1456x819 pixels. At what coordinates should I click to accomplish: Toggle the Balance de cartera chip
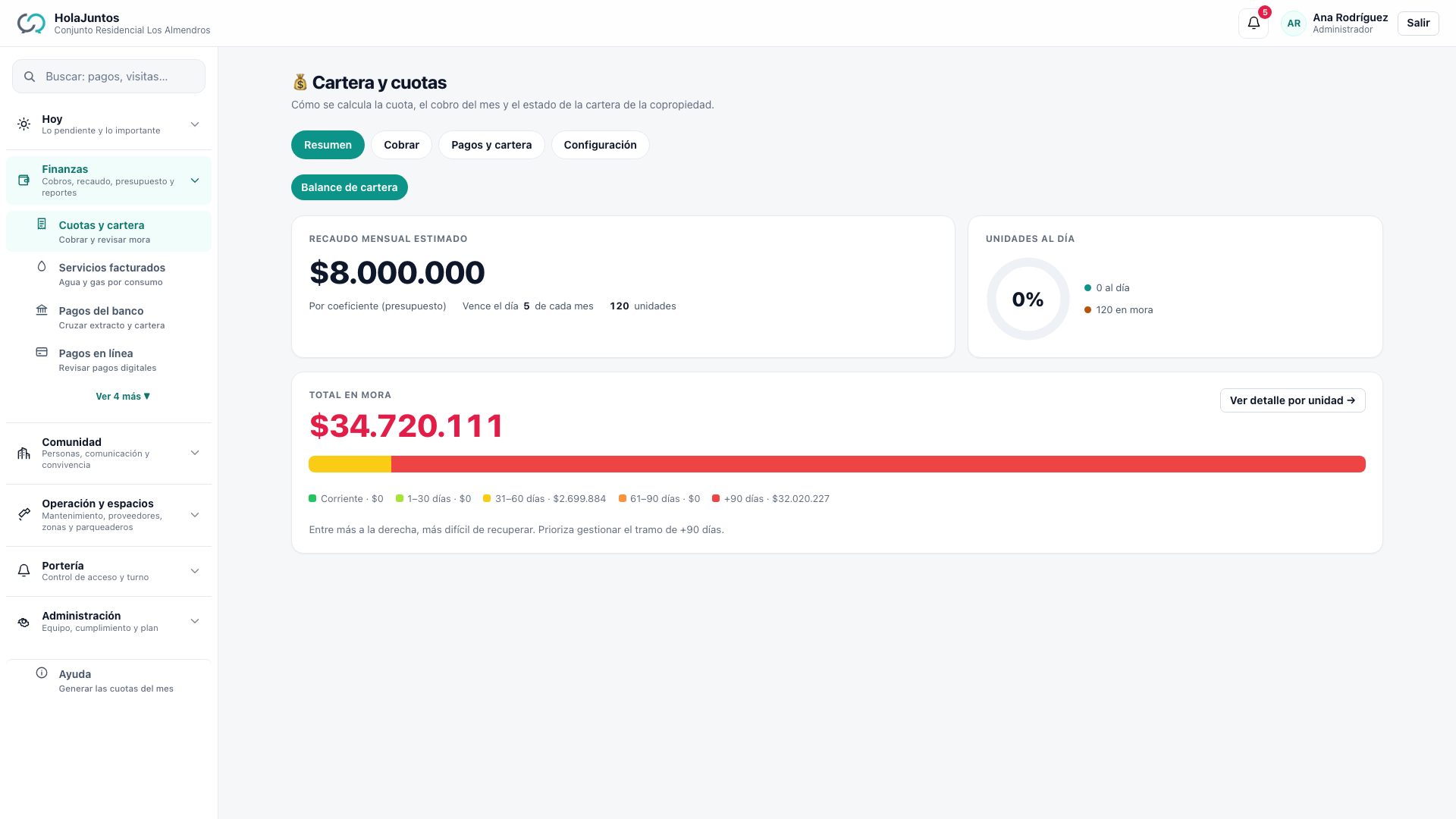pos(350,187)
